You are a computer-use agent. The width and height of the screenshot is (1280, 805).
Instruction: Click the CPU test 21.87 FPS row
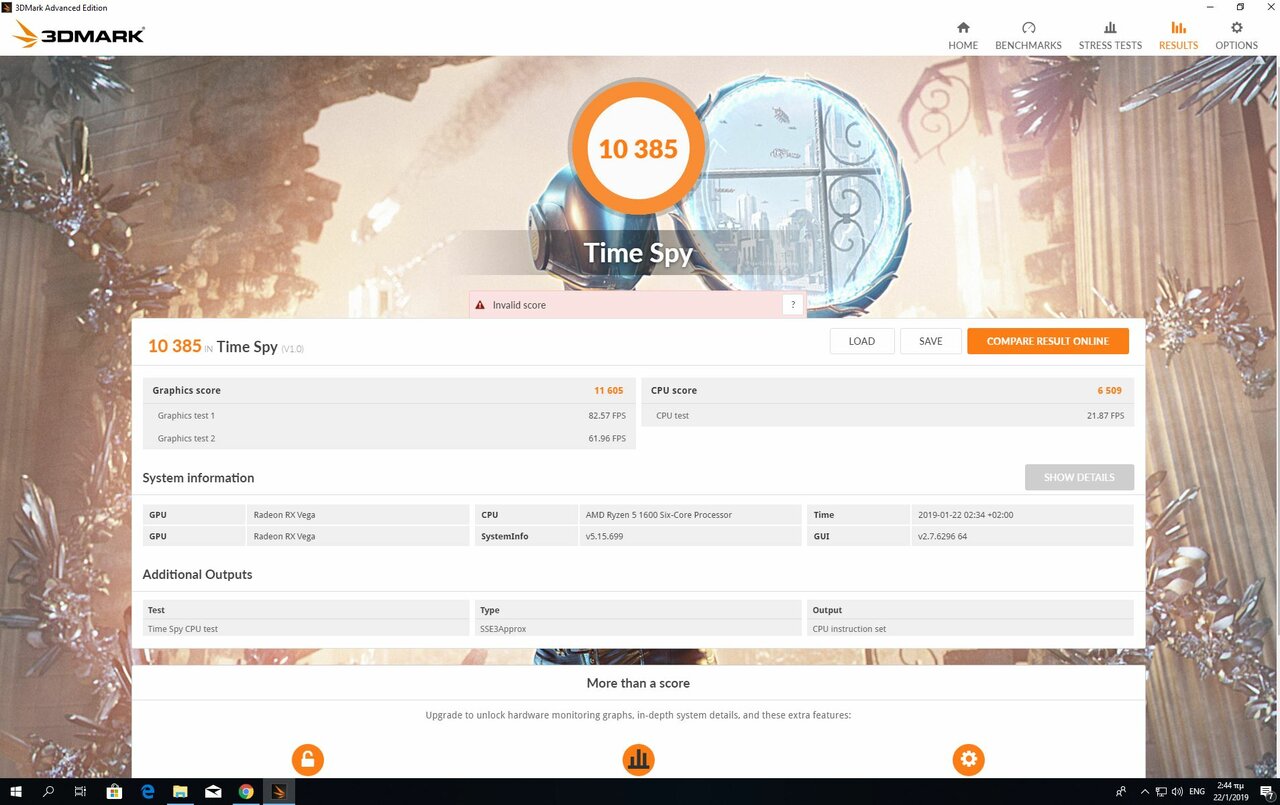(888, 415)
